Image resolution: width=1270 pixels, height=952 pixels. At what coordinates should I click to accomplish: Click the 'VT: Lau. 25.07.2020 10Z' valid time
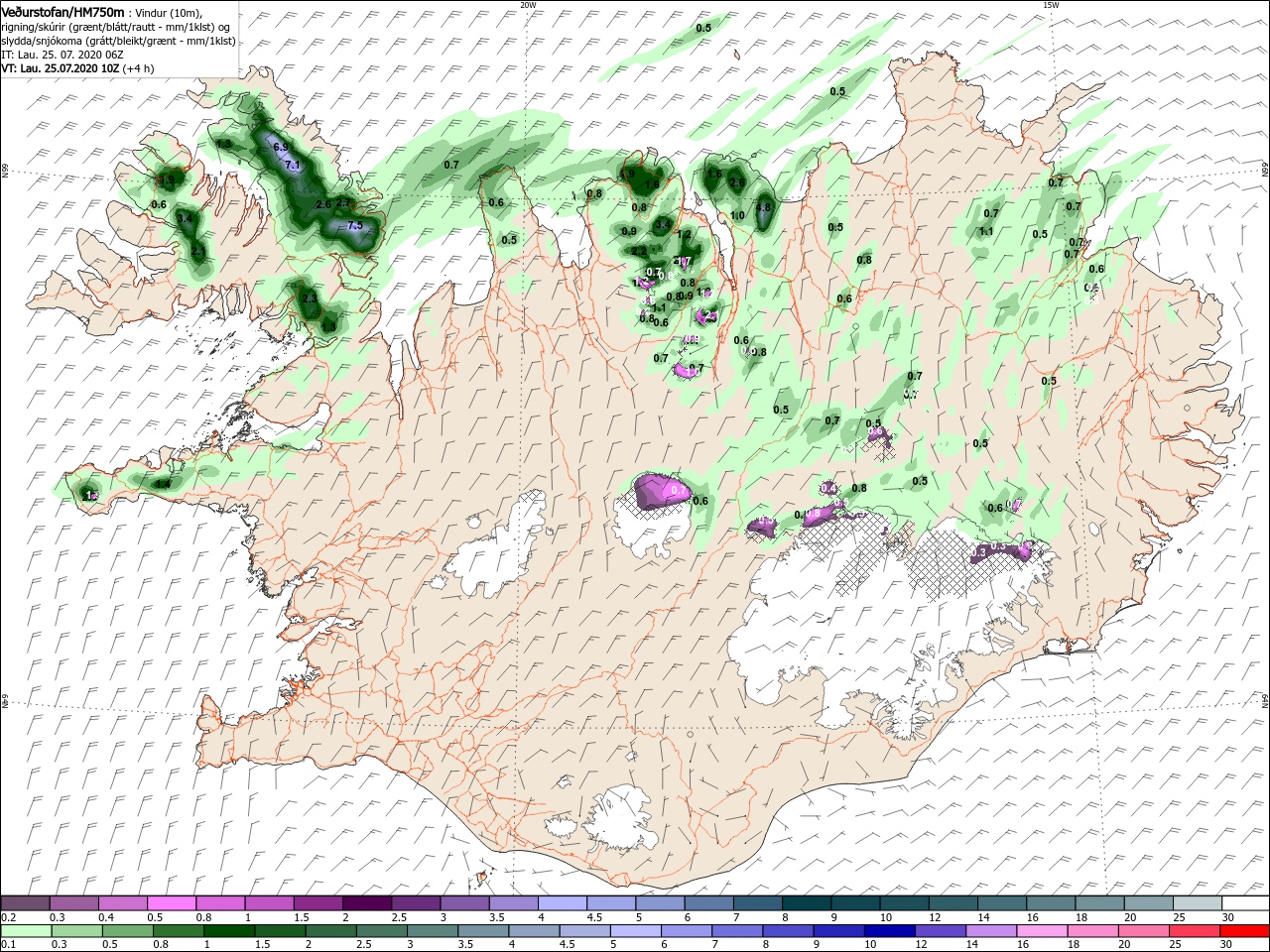(61, 68)
